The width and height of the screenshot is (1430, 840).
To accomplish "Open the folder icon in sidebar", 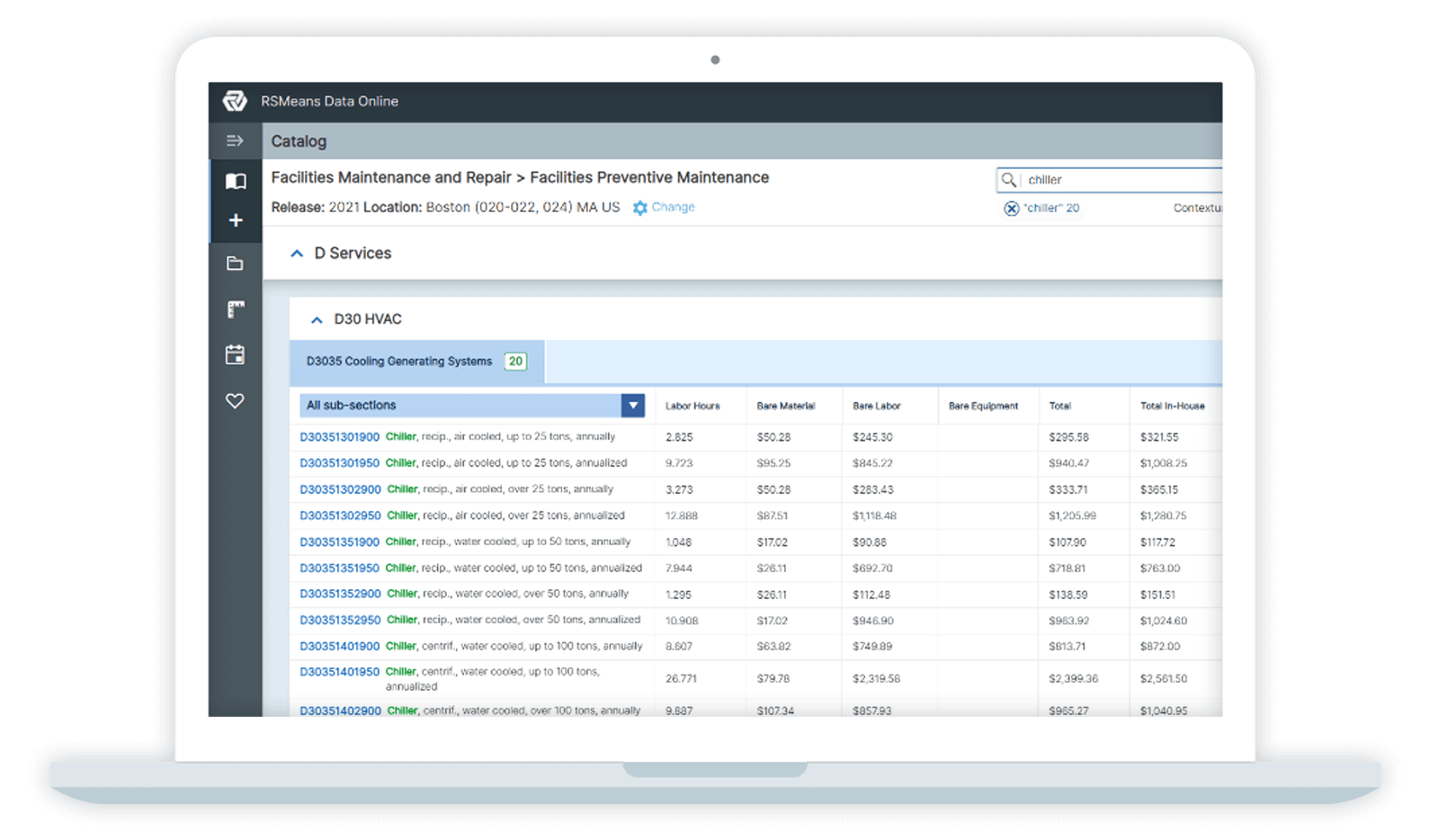I will coord(235,264).
